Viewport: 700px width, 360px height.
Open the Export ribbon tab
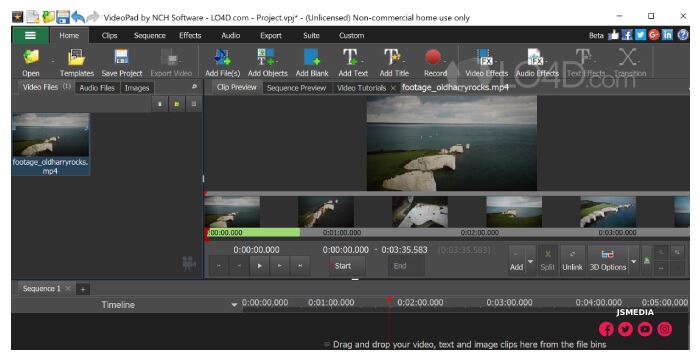[x=271, y=35]
